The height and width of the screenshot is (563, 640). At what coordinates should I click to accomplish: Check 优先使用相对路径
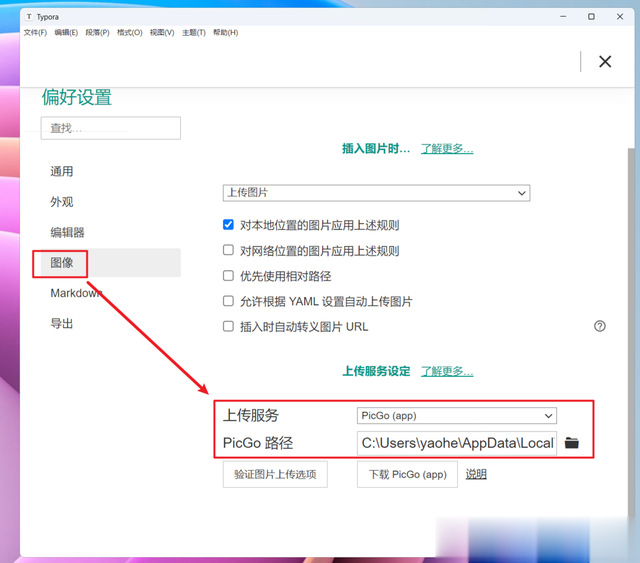[x=228, y=276]
